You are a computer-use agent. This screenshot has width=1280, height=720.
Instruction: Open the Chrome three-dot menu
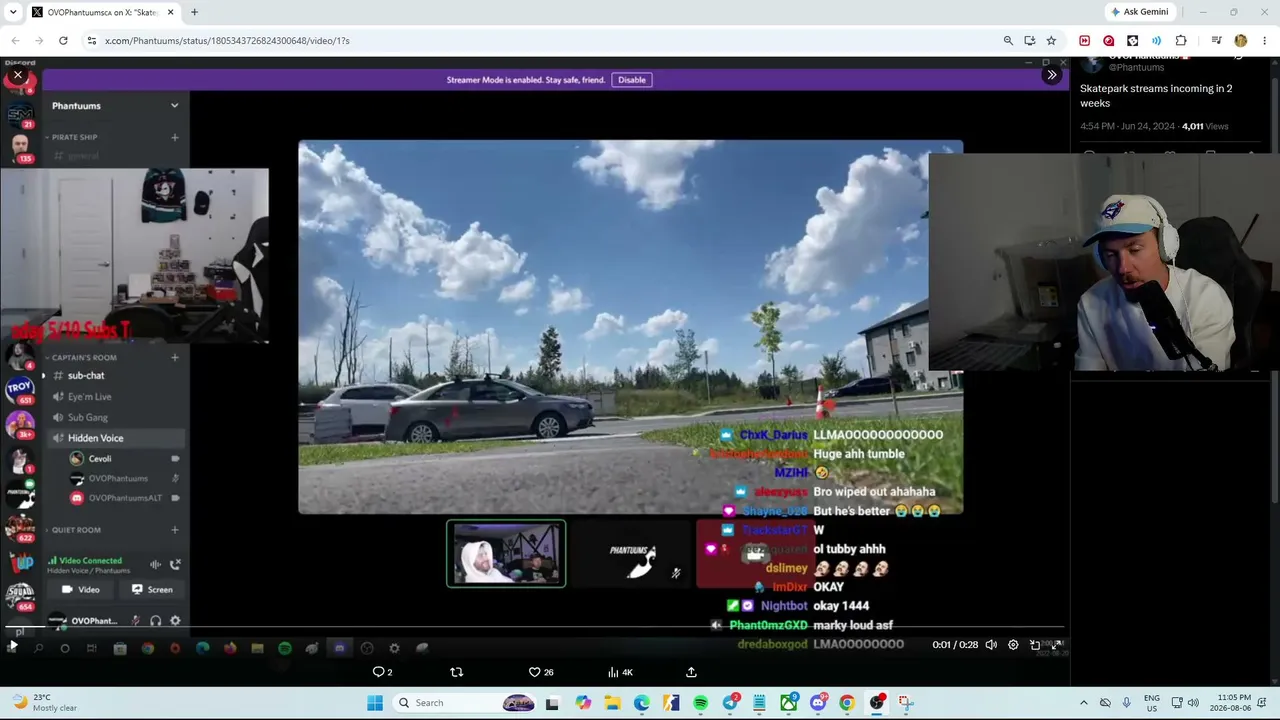[x=1265, y=41]
